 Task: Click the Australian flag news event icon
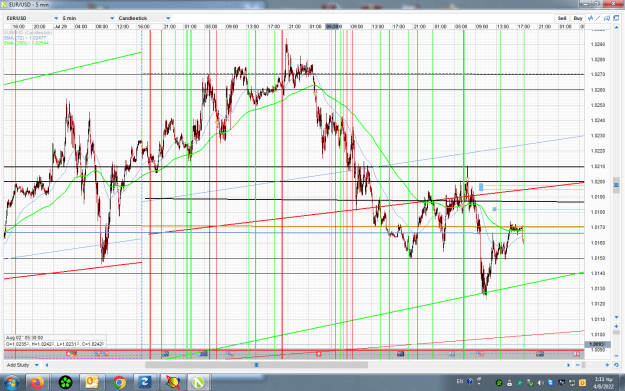point(401,354)
